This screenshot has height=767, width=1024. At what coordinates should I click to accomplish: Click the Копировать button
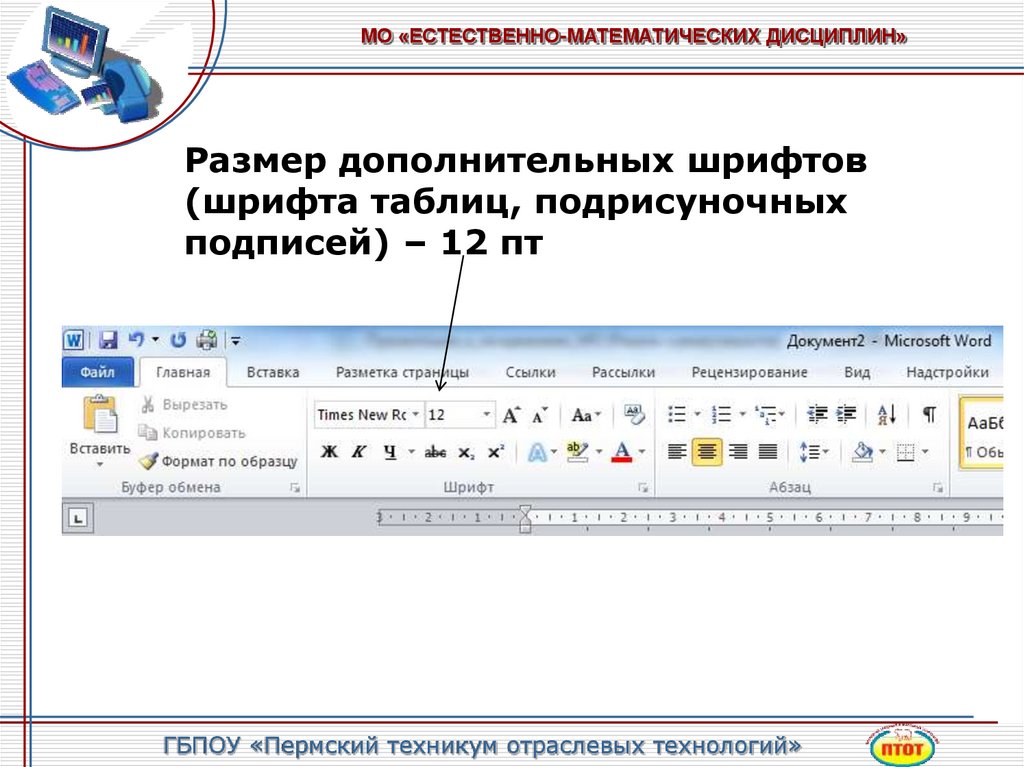click(x=191, y=433)
